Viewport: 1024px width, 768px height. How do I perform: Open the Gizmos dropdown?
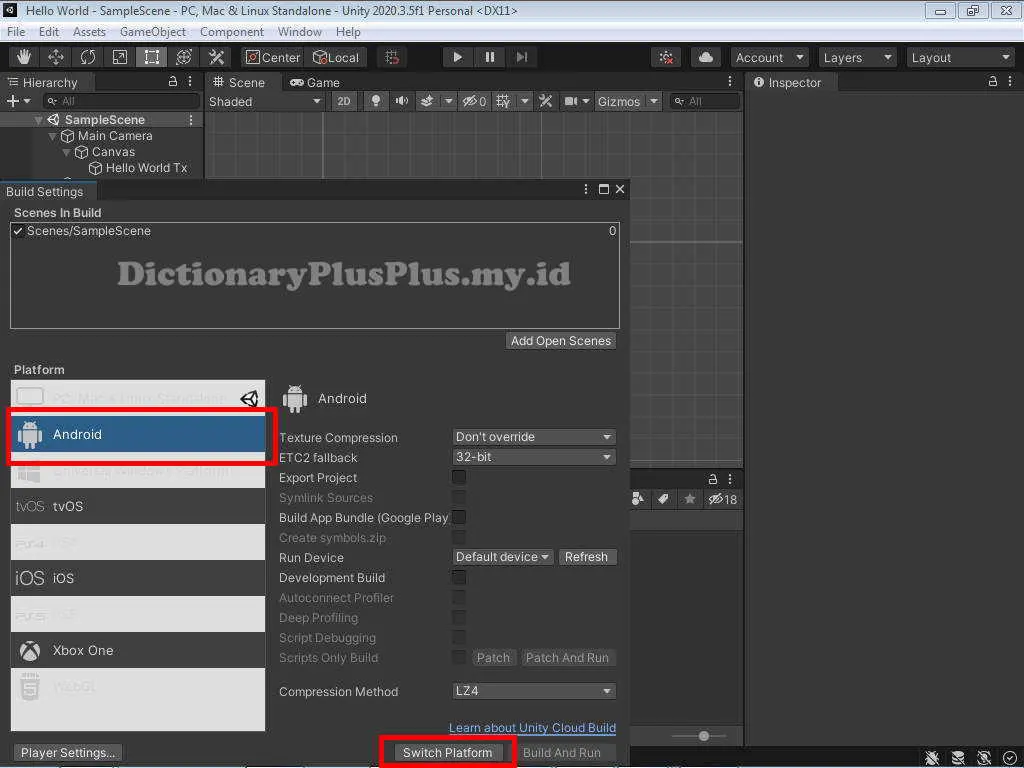[x=628, y=101]
